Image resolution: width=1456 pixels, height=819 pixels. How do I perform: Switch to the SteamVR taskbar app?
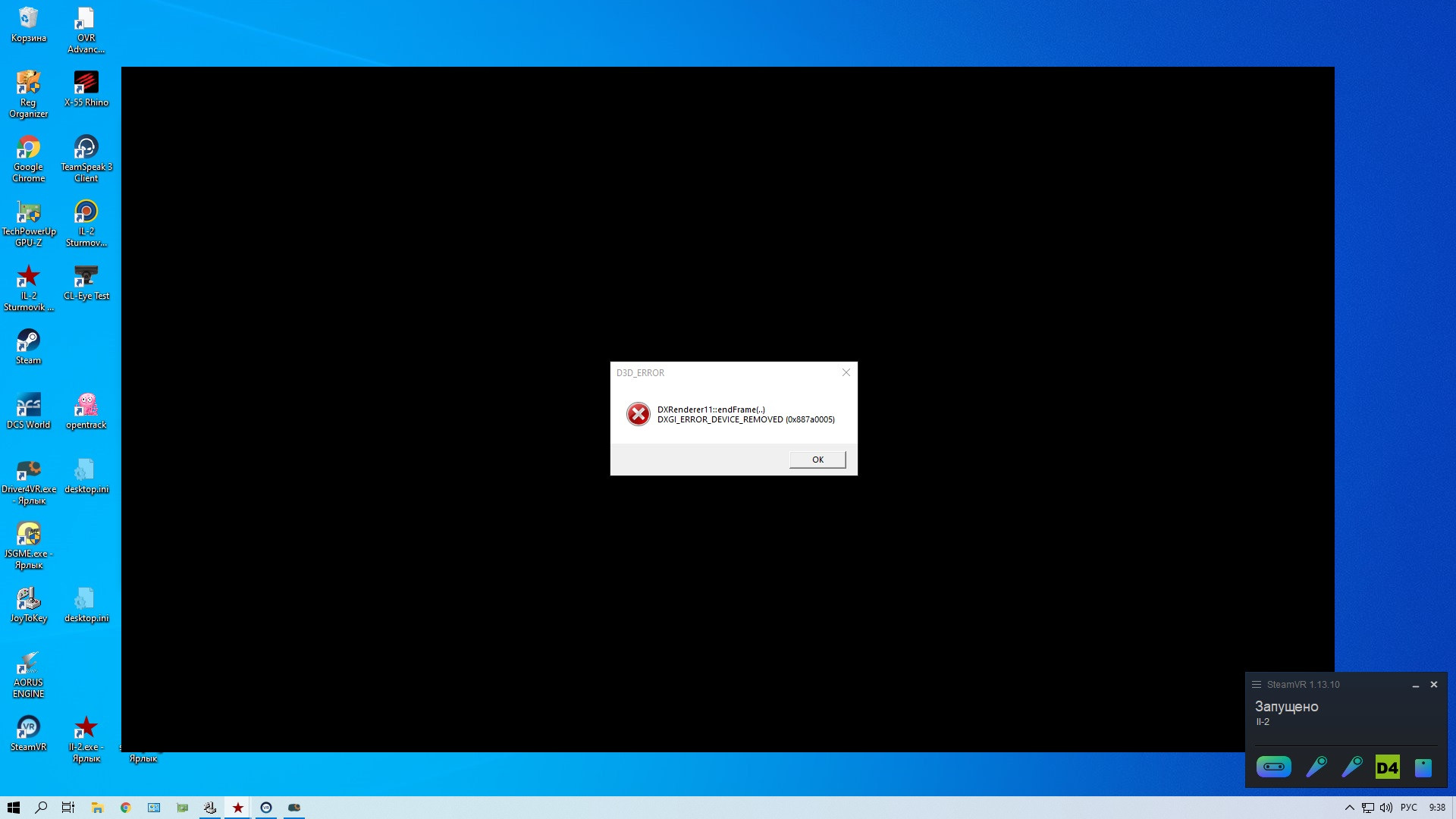click(266, 808)
